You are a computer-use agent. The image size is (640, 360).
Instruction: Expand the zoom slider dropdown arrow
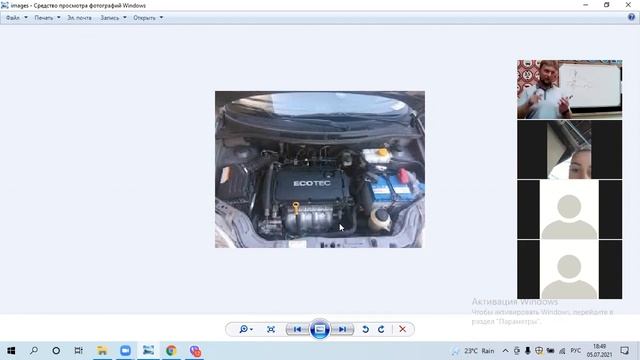(251, 329)
